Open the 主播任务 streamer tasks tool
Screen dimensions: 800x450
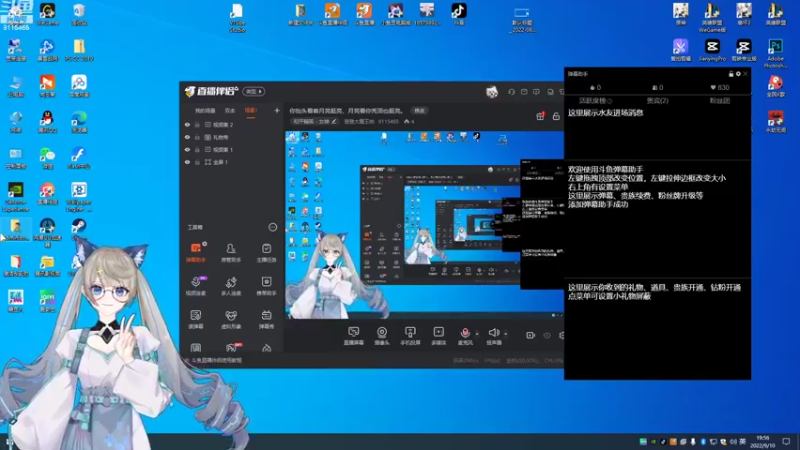[266, 253]
